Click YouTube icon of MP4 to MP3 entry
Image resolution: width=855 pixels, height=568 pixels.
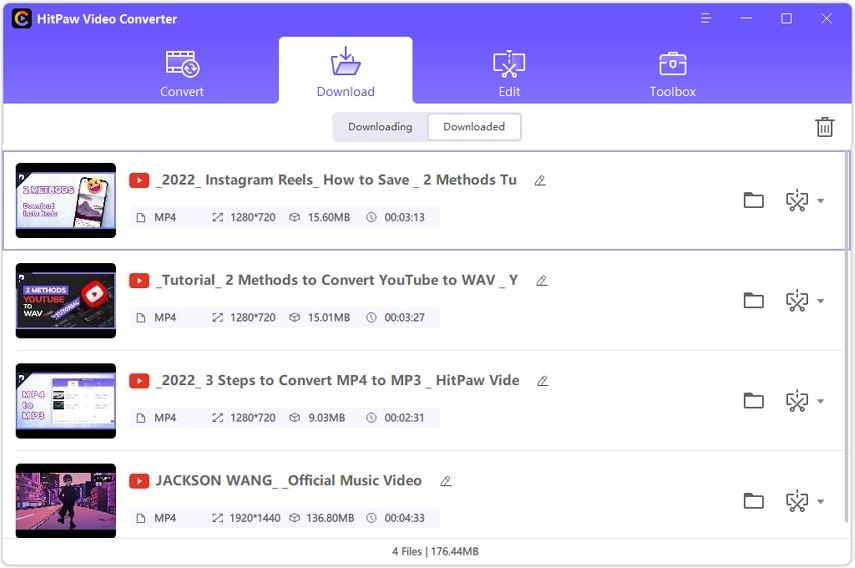139,381
